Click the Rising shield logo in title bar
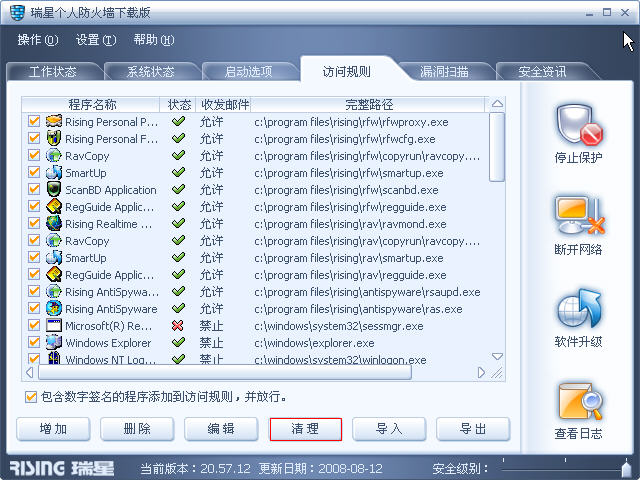 click(x=17, y=12)
